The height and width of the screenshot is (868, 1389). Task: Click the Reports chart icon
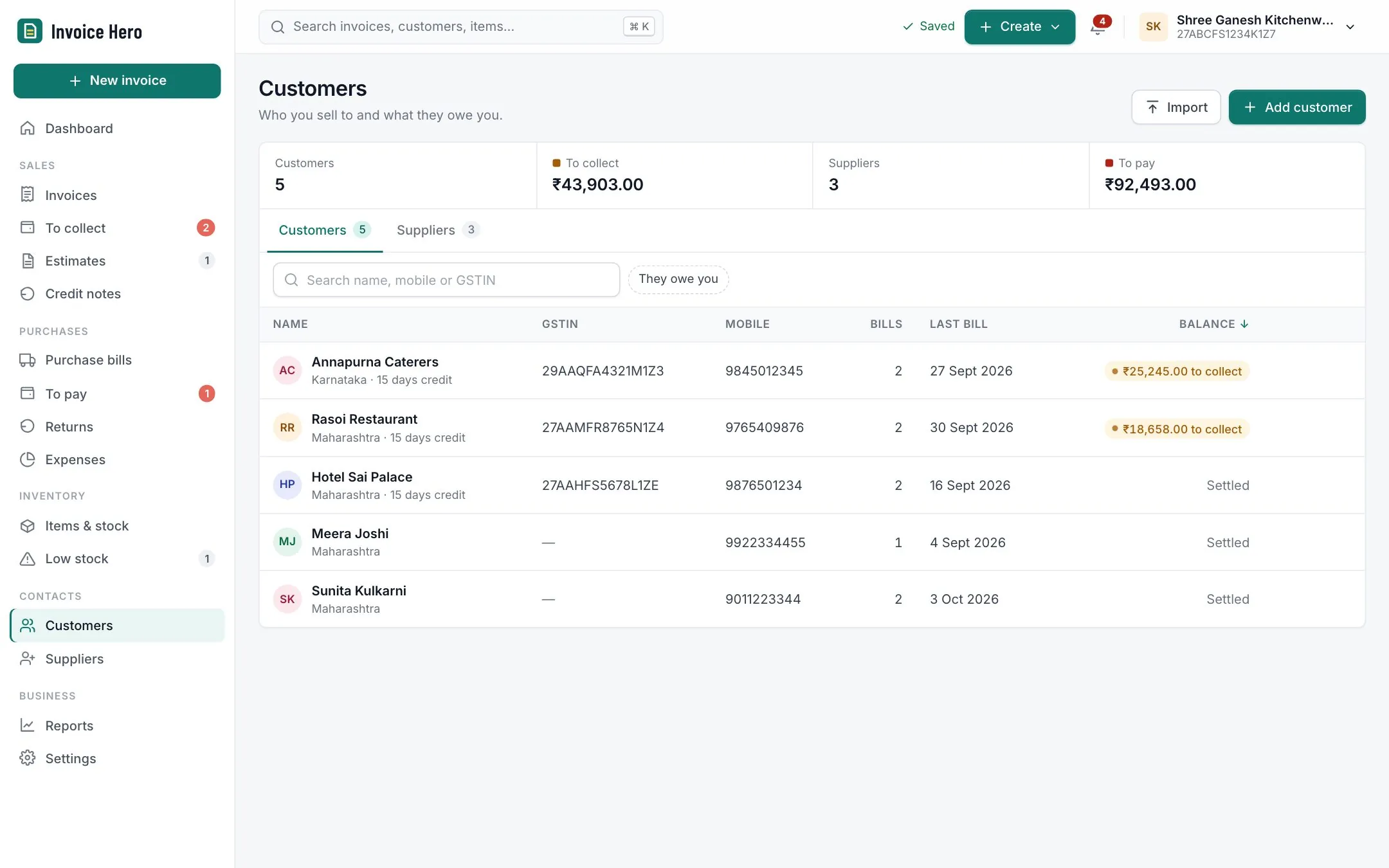(x=28, y=725)
